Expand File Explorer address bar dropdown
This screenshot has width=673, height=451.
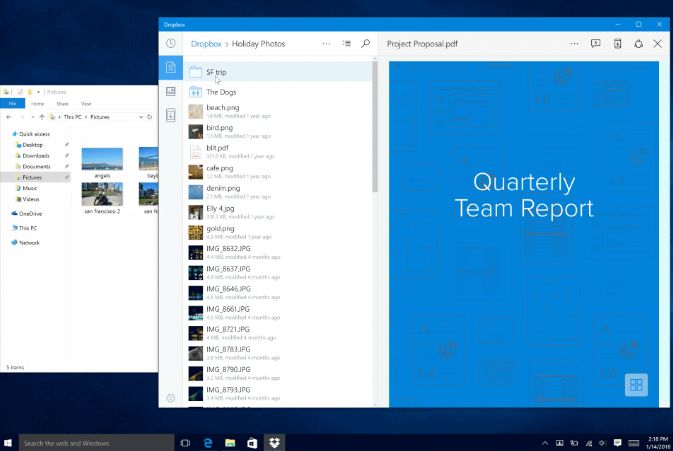[x=141, y=117]
